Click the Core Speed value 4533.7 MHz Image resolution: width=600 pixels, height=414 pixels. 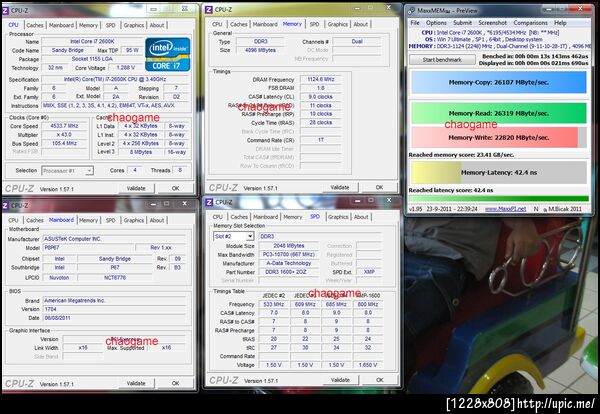pyautogui.click(x=64, y=126)
